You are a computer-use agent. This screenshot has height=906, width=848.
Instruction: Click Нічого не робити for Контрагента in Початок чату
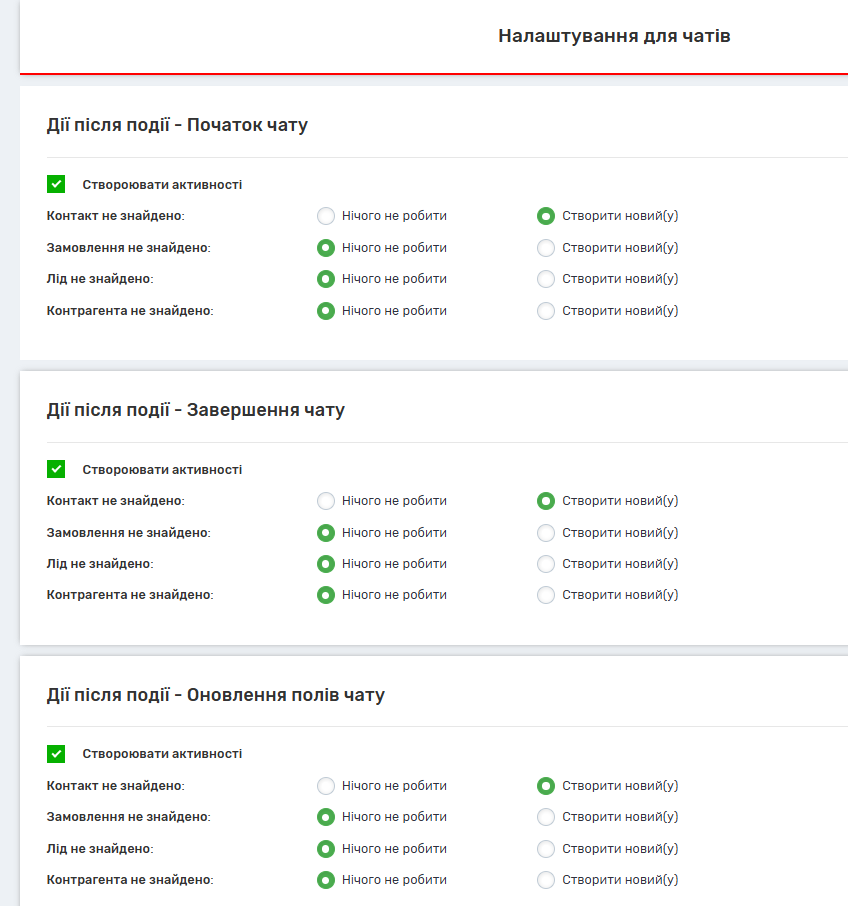click(x=326, y=311)
